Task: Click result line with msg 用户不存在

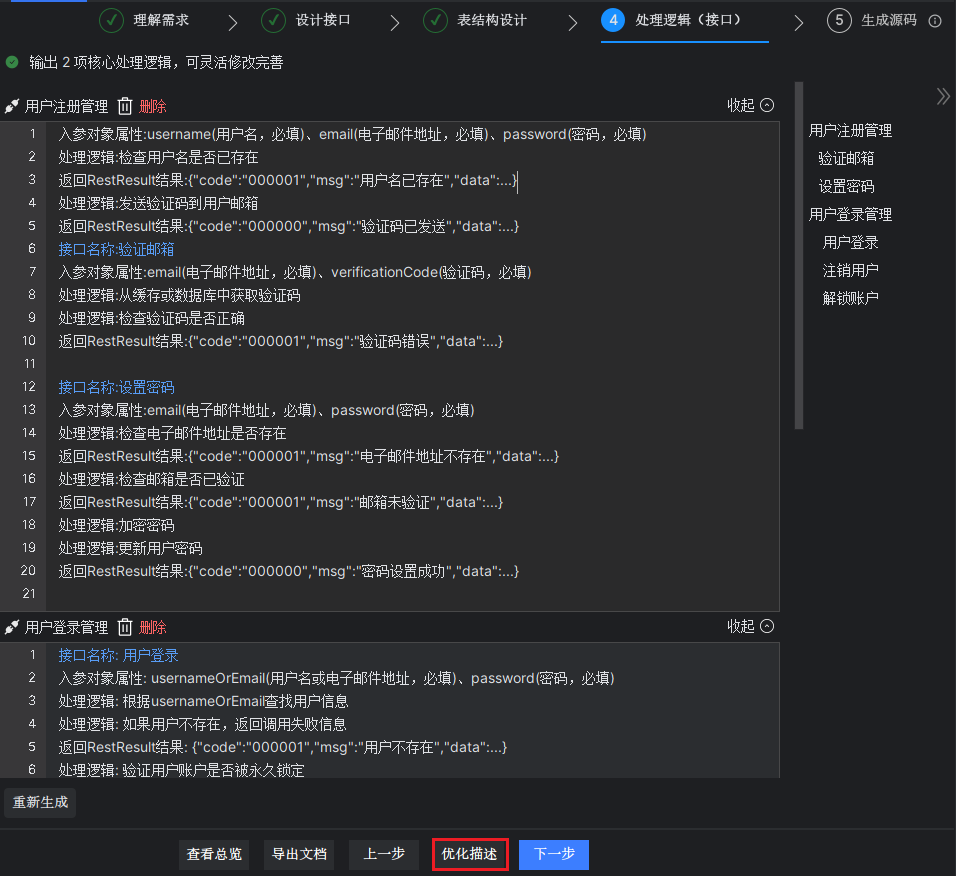Action: (282, 747)
